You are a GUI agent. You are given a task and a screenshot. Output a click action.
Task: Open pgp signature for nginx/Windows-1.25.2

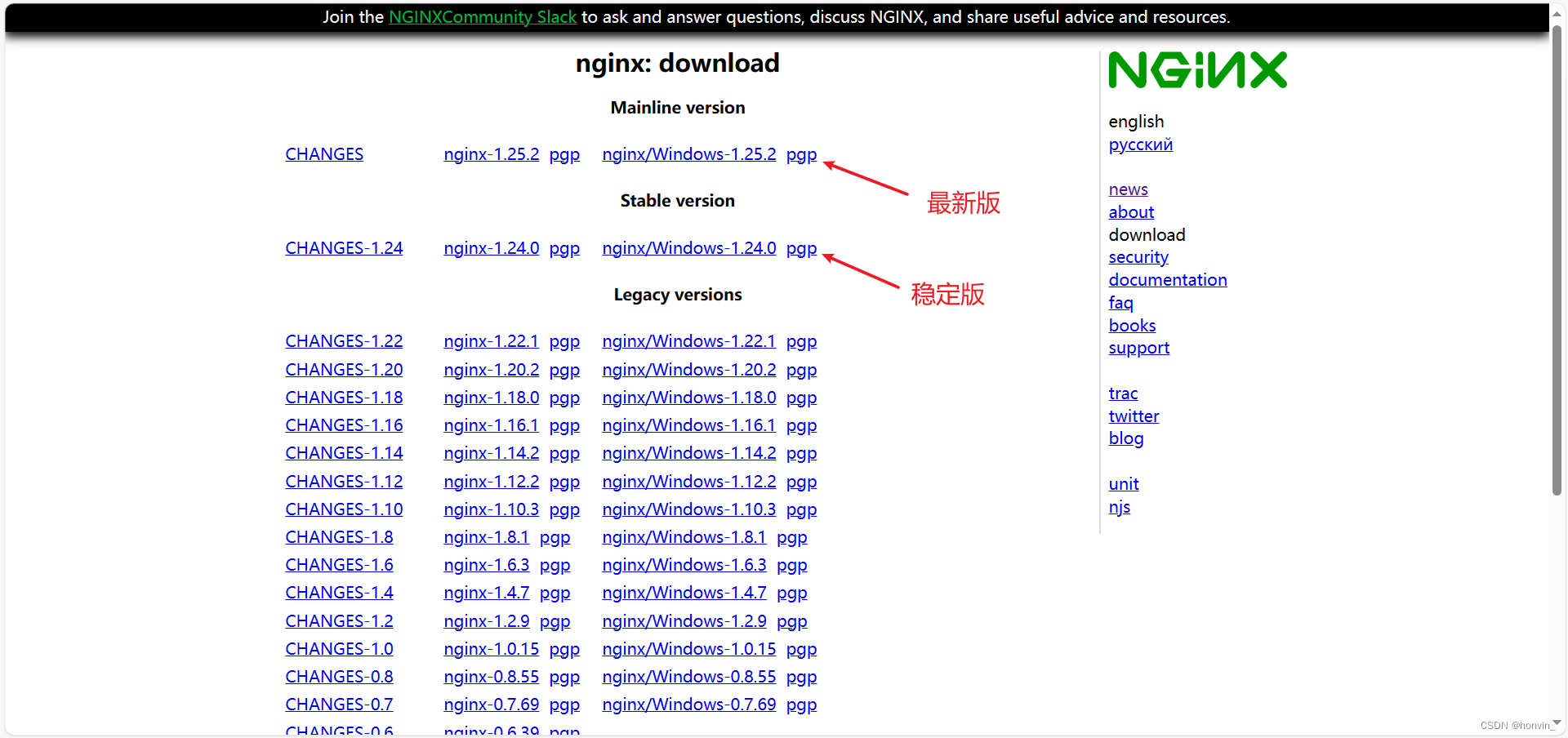click(x=801, y=155)
